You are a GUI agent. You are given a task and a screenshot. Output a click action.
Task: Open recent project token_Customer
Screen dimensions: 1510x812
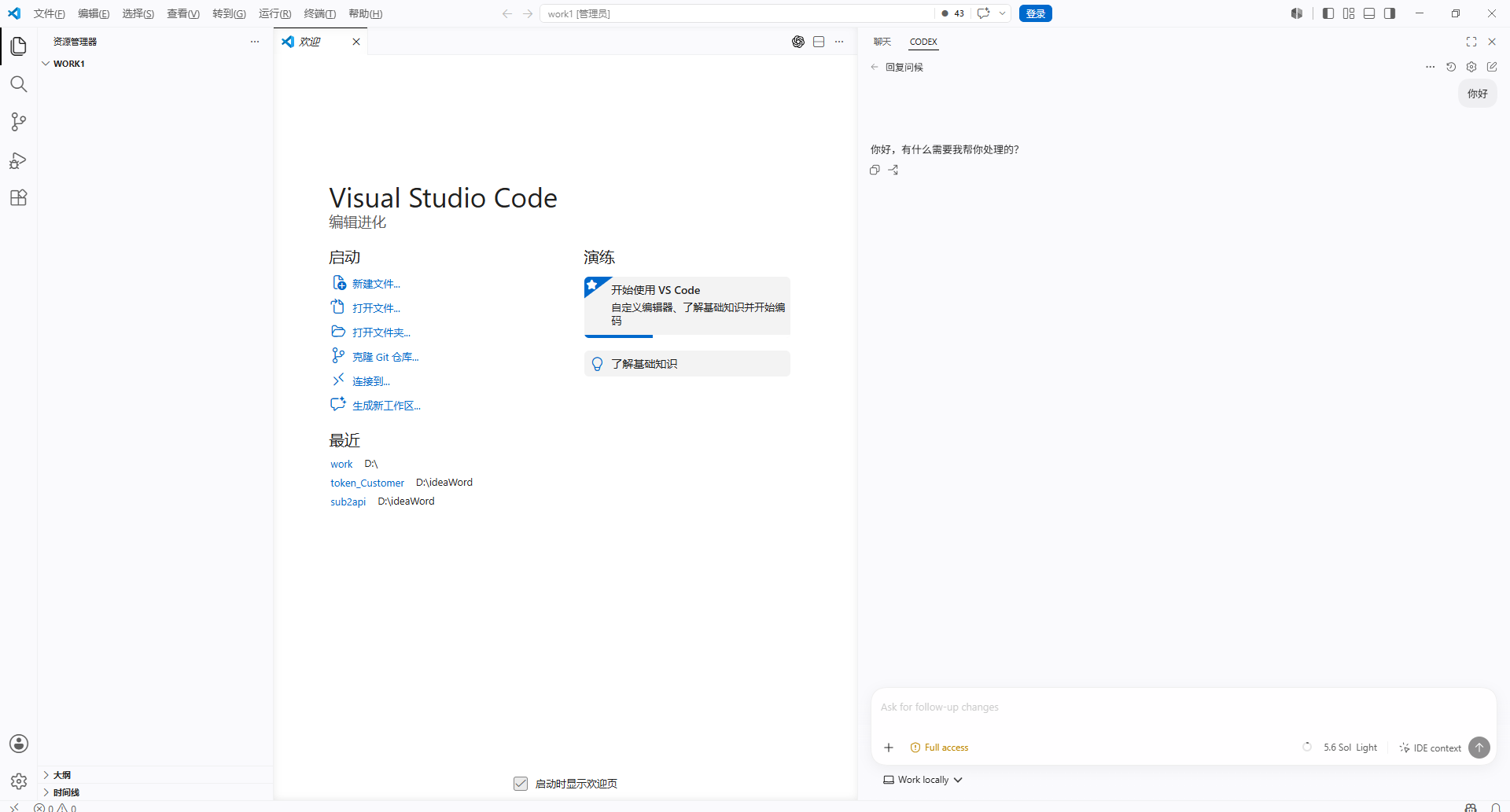pyautogui.click(x=367, y=483)
